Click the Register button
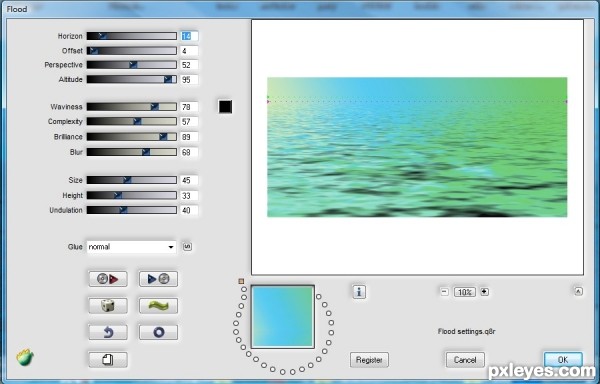 click(369, 360)
